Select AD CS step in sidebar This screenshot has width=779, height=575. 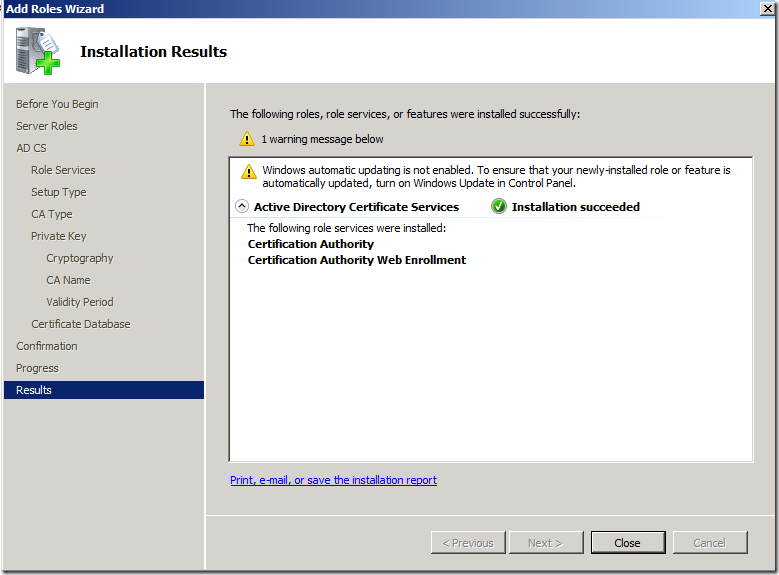pos(31,148)
